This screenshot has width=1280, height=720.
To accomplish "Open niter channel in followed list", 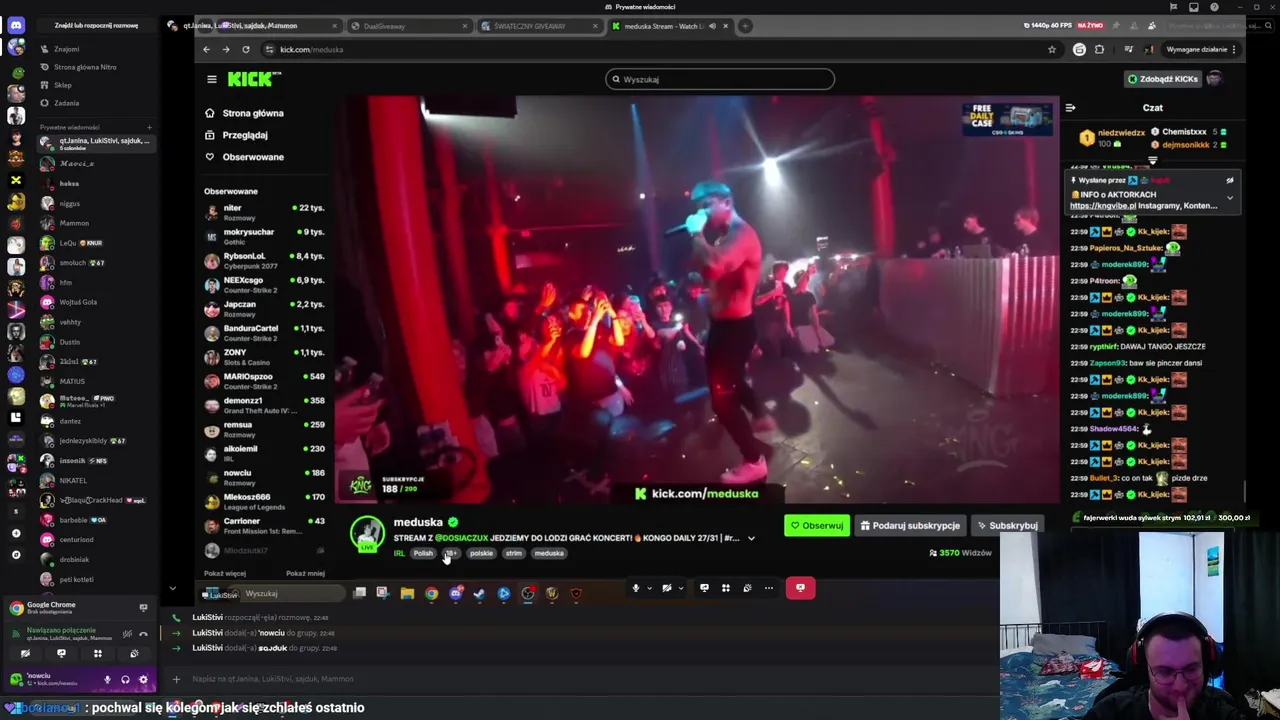I will click(x=265, y=213).
